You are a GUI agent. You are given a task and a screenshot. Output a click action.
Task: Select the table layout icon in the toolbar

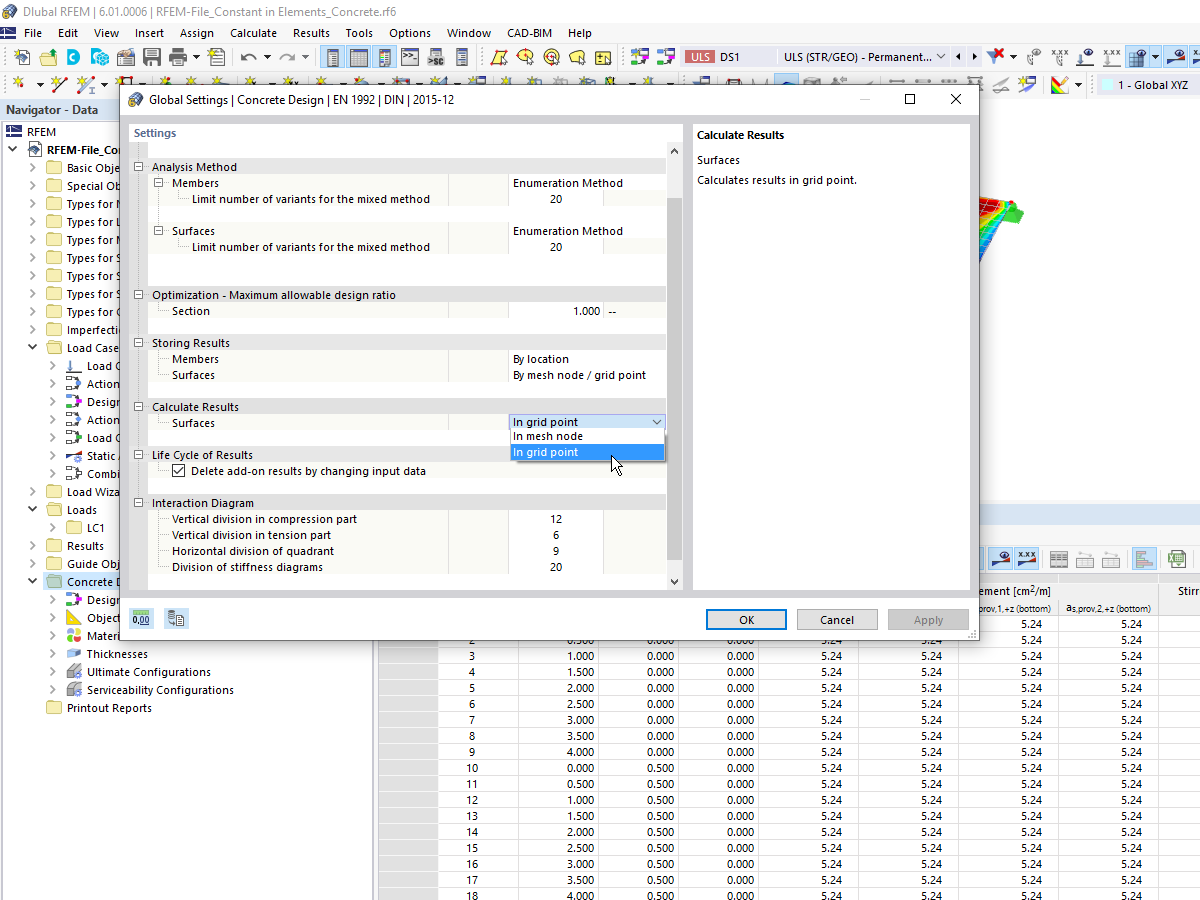pos(357,58)
